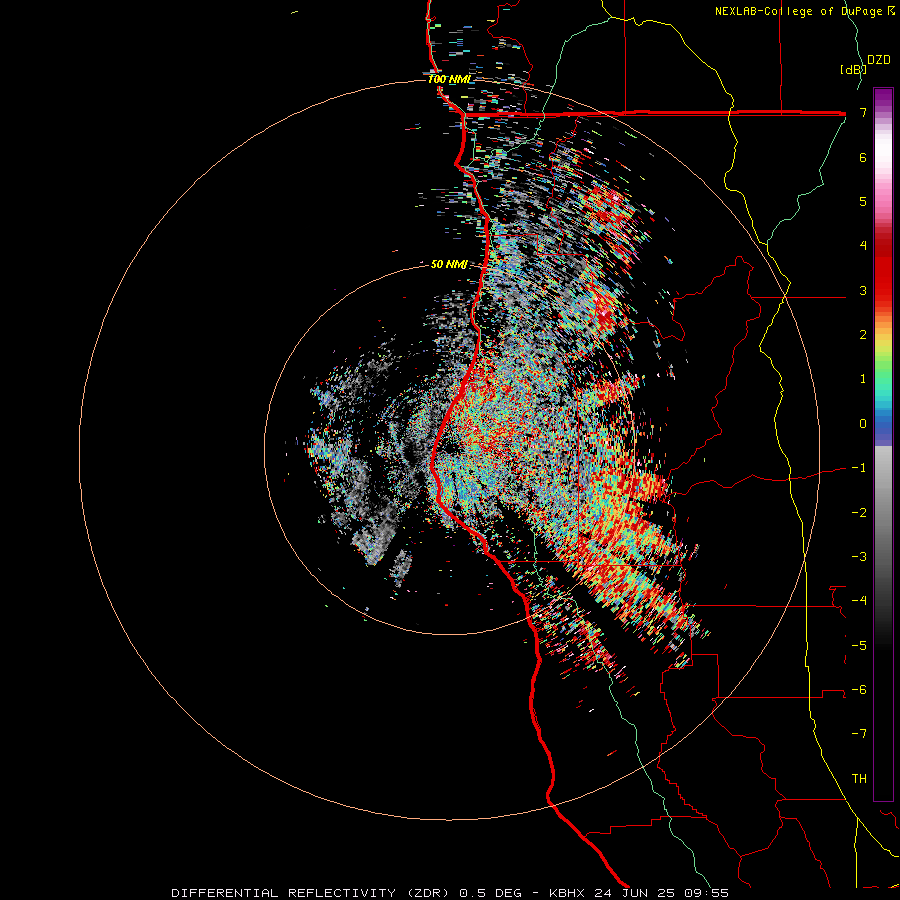The height and width of the screenshot is (900, 900).
Task: Click the 3 value on the color scale
Action: pyautogui.click(x=863, y=290)
